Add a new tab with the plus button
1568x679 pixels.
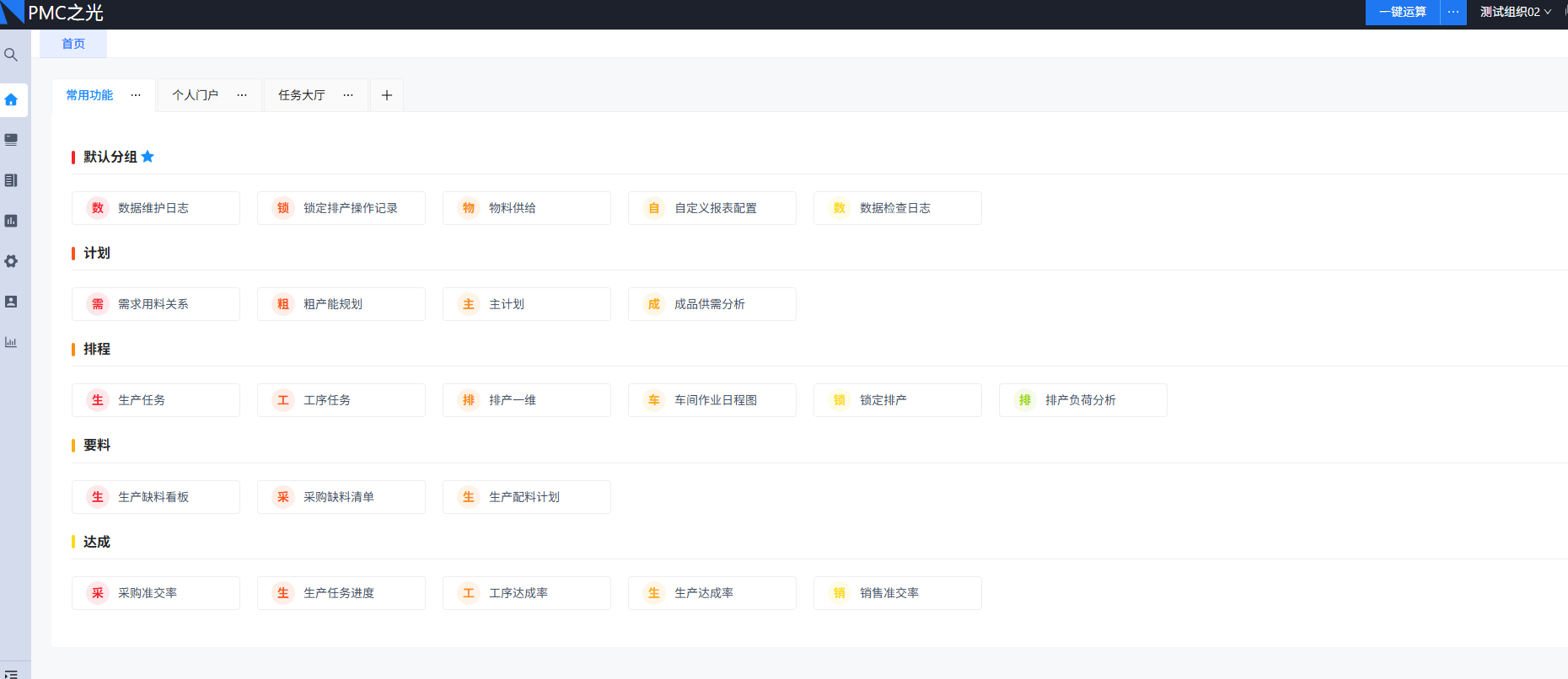(x=387, y=95)
